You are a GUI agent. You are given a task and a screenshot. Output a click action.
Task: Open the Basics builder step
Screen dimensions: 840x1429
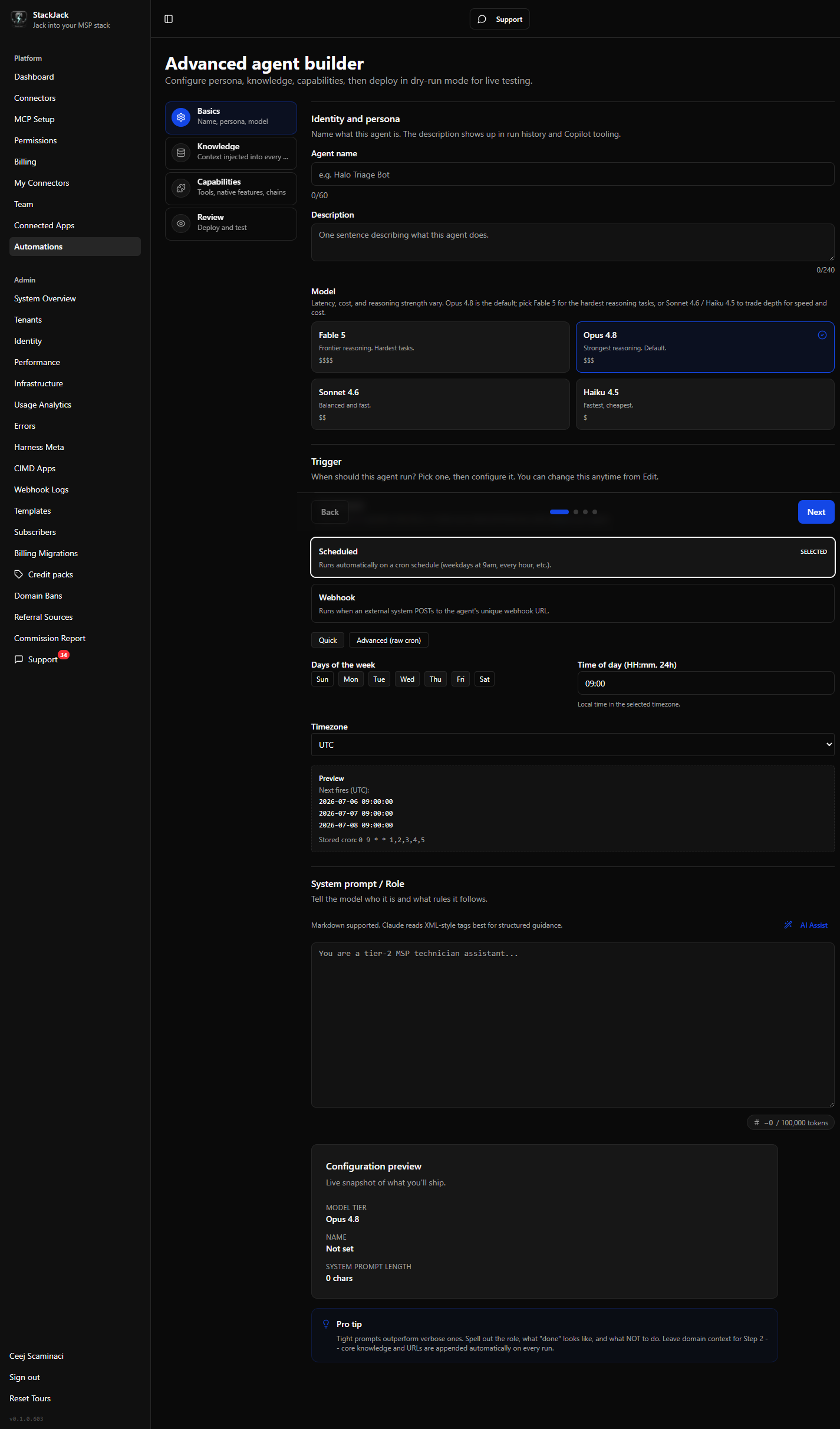pyautogui.click(x=231, y=117)
